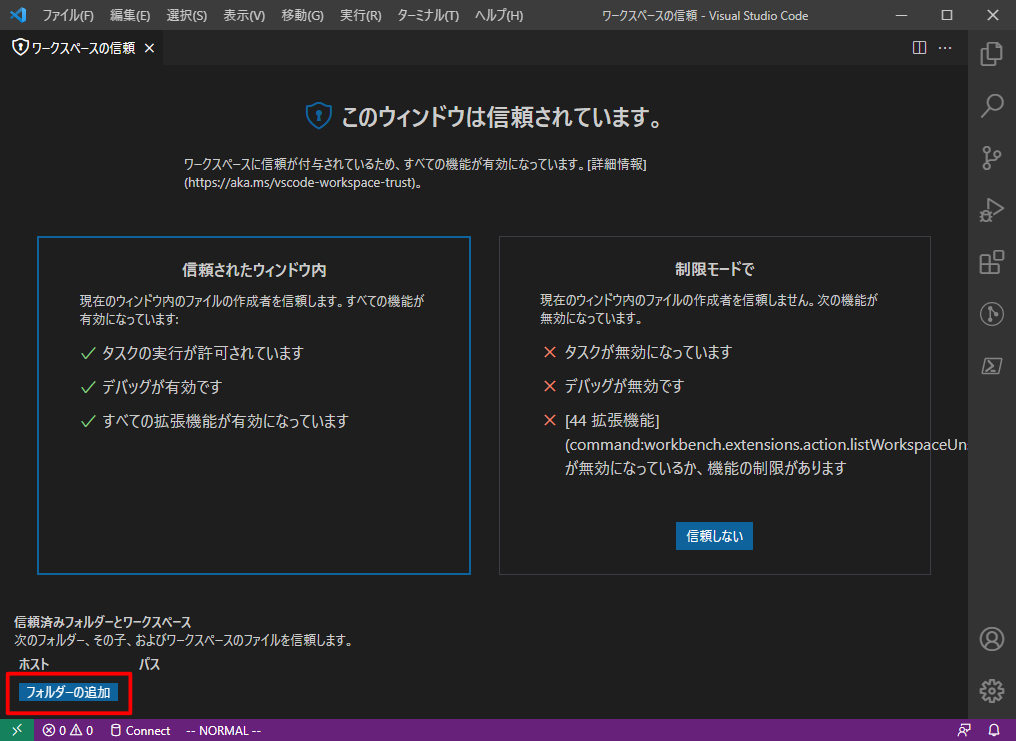Open the 実行(R) menu
This screenshot has height=741, width=1016.
[360, 15]
